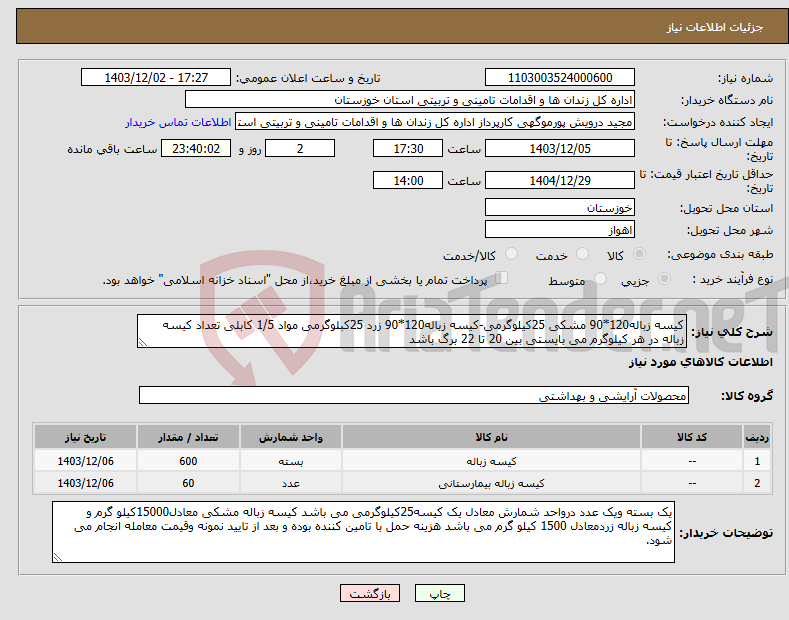The image size is (789, 620).
Task: Click the unit cell عدد
Action: pyautogui.click(x=291, y=483)
